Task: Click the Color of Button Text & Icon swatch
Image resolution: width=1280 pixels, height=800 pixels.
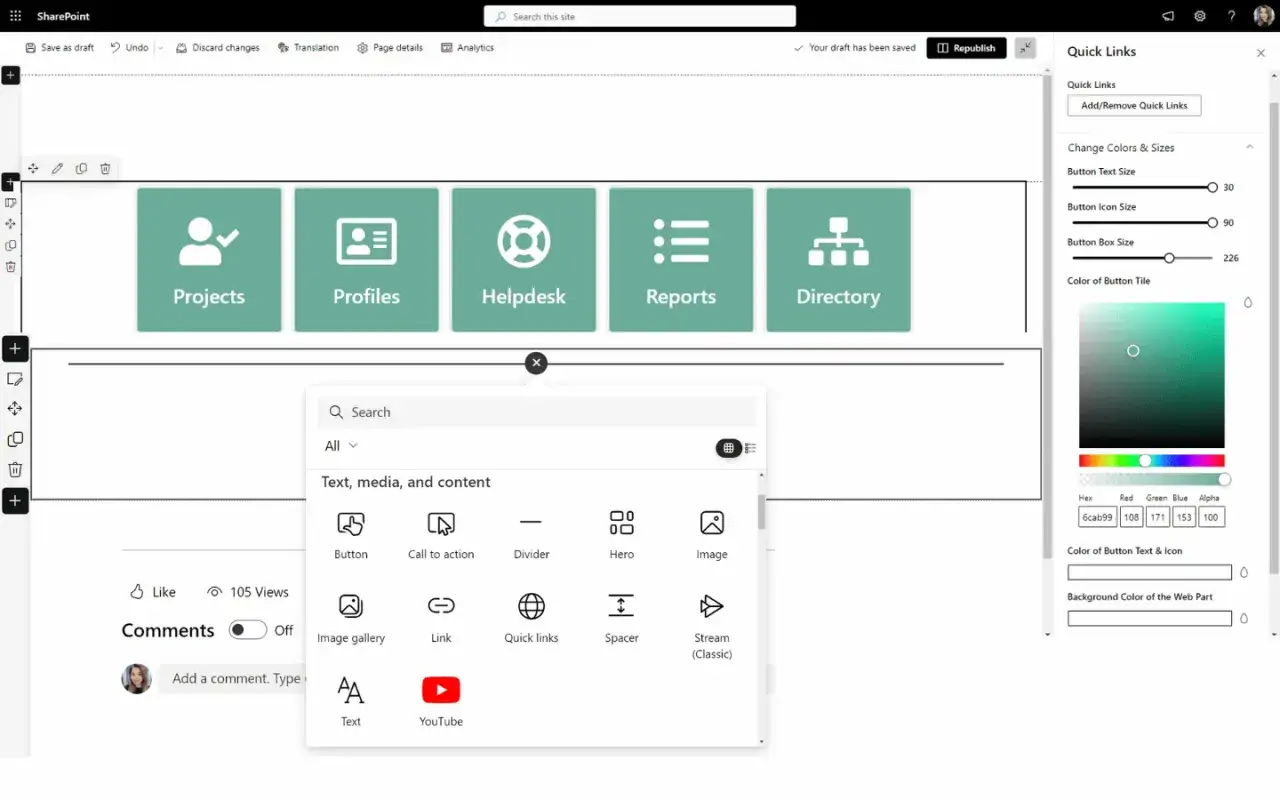Action: point(1150,573)
